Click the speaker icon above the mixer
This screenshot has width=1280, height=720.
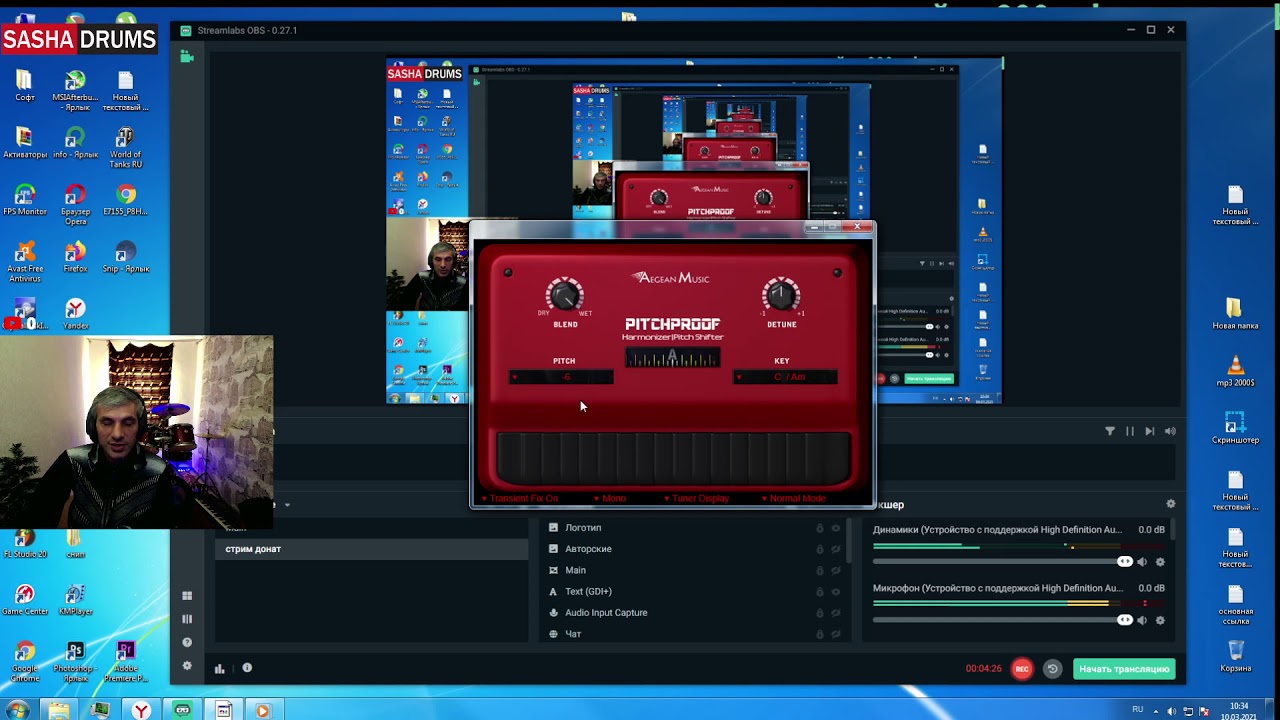point(1170,431)
